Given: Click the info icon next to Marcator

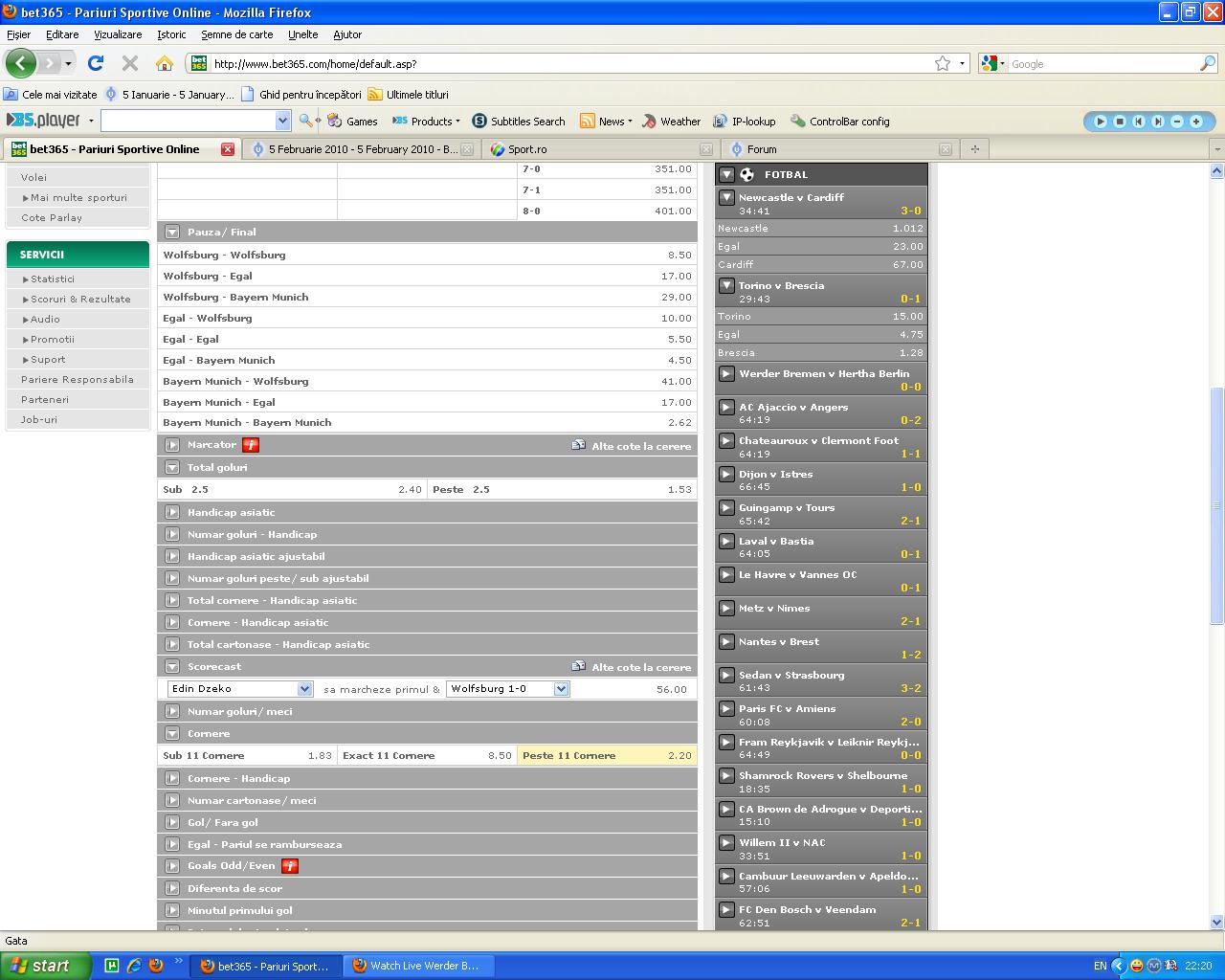Looking at the screenshot, I should click(251, 445).
